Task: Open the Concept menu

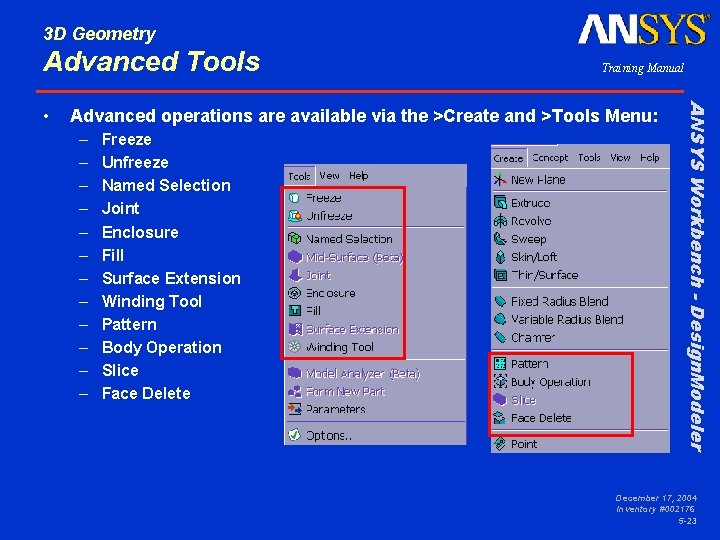Action: pos(550,158)
